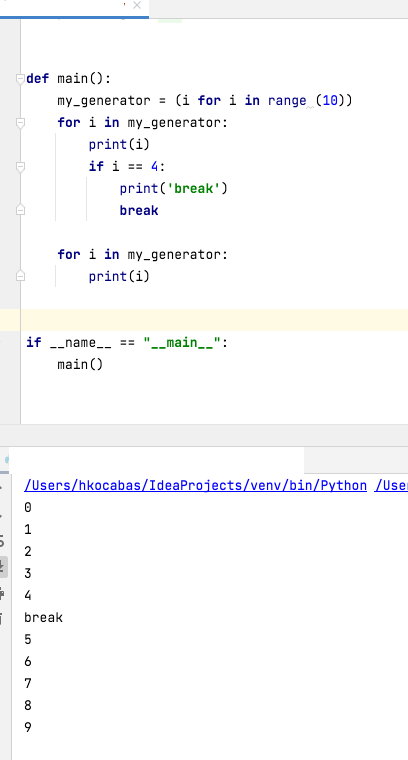The width and height of the screenshot is (408, 760).
Task: Click the 'if i == 4:' code line
Action: [127, 167]
